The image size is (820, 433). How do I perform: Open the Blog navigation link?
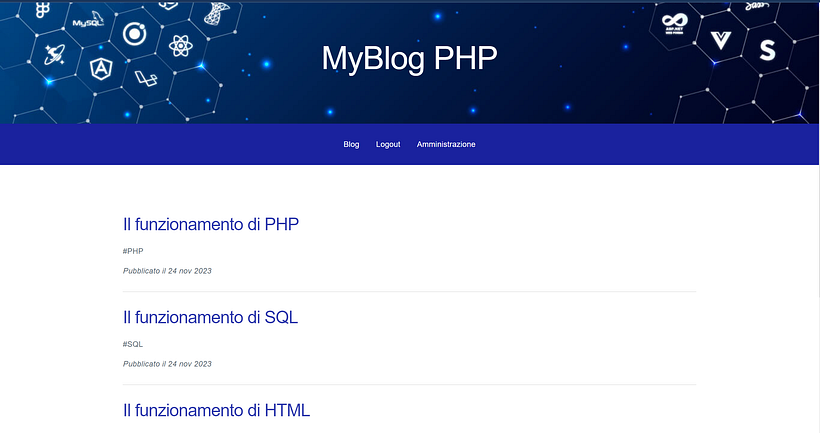coord(351,144)
